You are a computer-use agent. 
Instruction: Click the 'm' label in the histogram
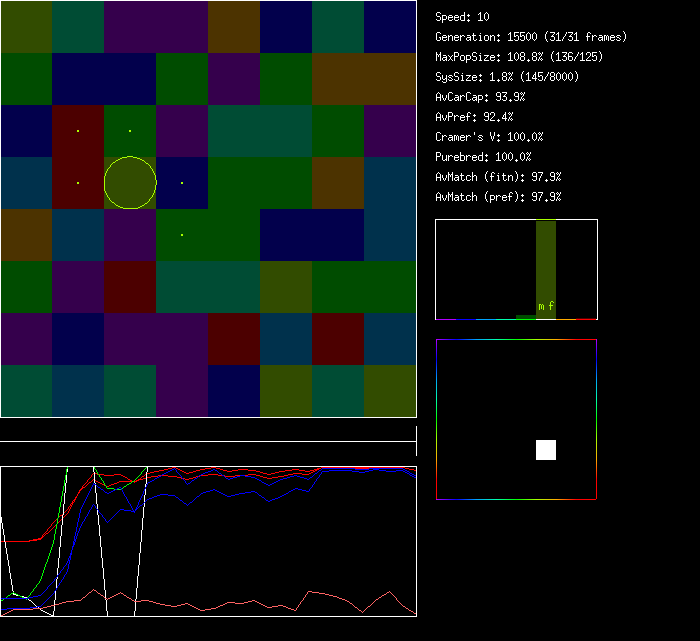[x=541, y=306]
